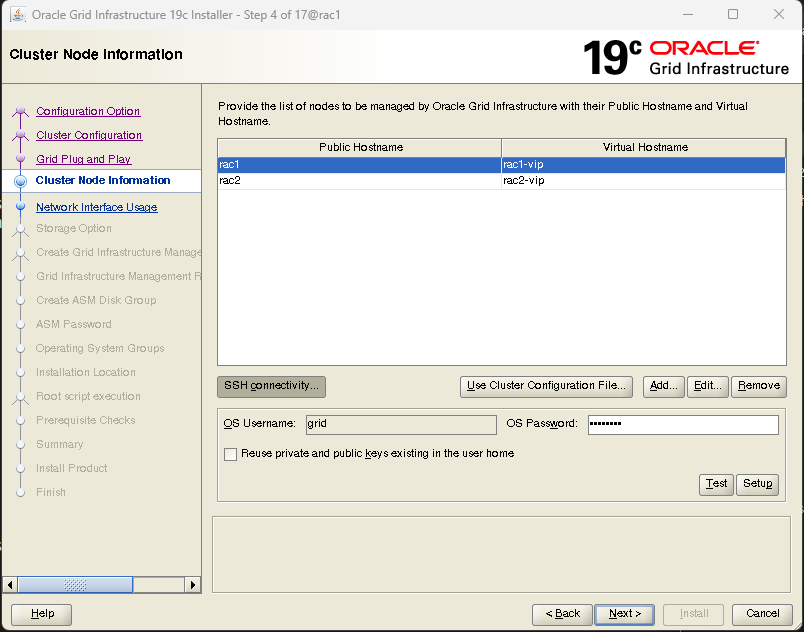804x632 pixels.
Task: Click right arrow of sidebar scrollbar
Action: [192, 584]
